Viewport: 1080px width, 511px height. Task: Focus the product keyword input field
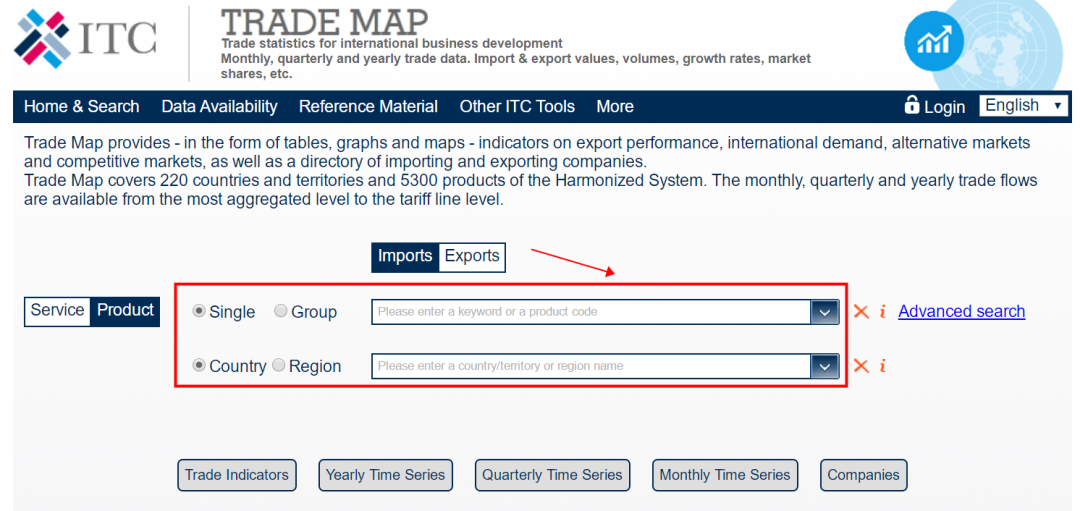coord(591,312)
